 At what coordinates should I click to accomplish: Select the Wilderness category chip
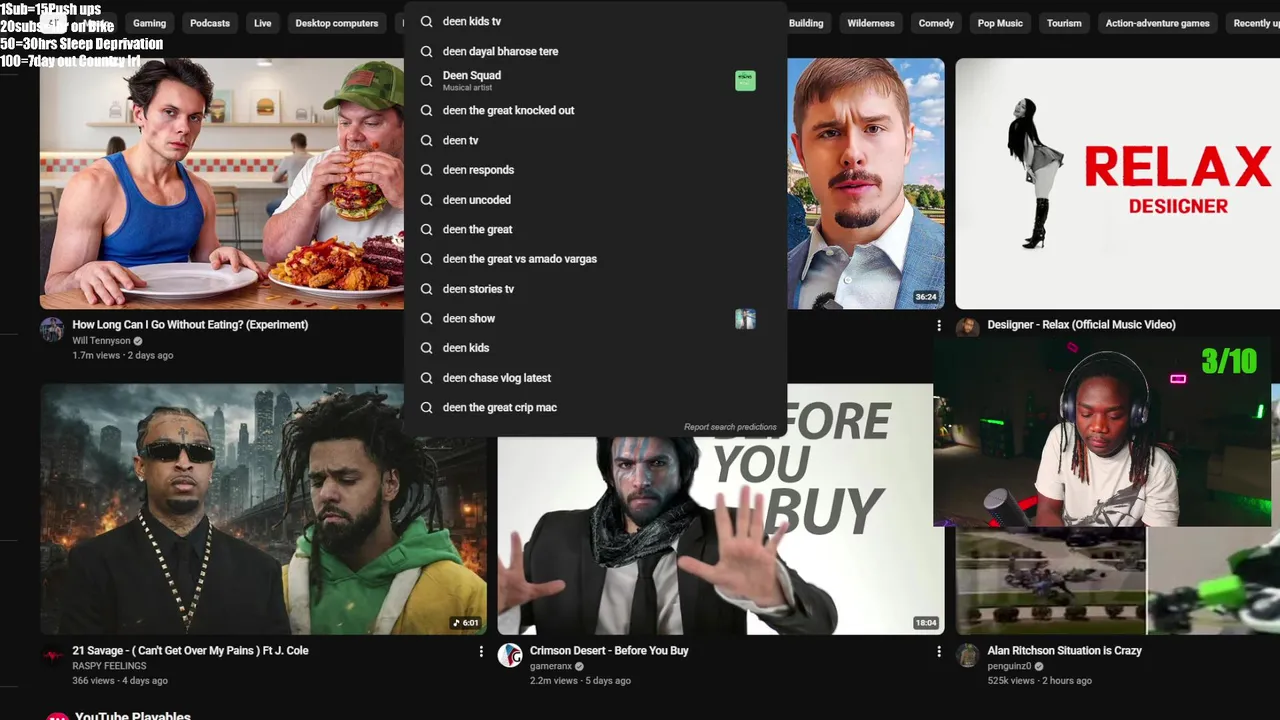click(871, 23)
